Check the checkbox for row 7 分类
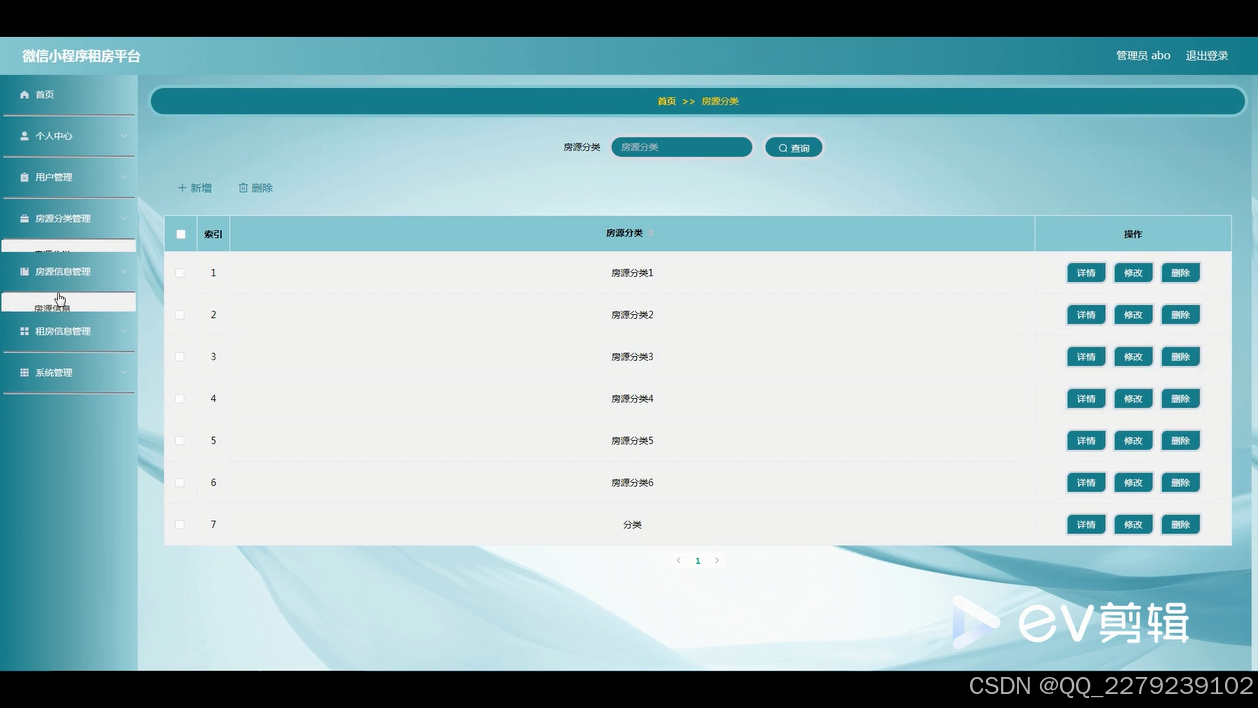The image size is (1258, 708). 180,524
